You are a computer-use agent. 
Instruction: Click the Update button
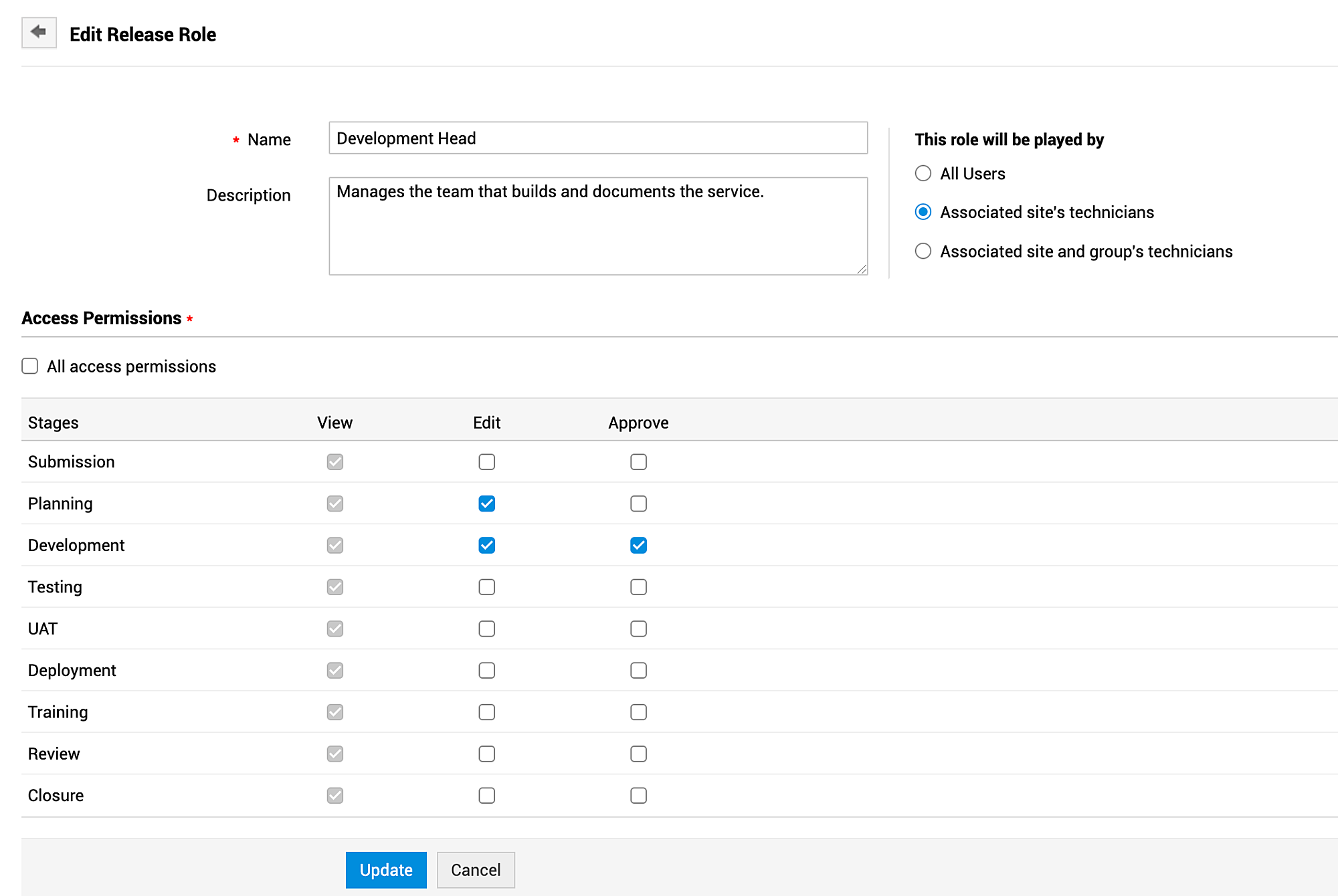click(x=386, y=870)
